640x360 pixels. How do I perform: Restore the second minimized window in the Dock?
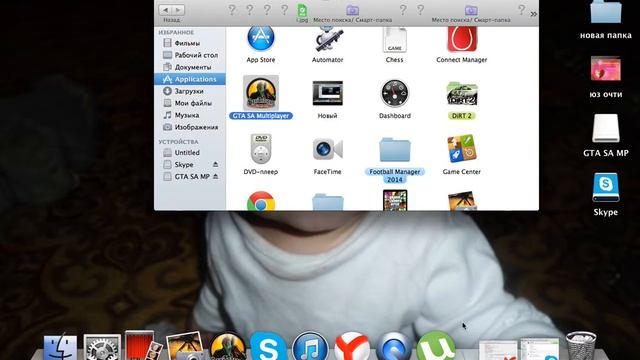click(x=540, y=349)
